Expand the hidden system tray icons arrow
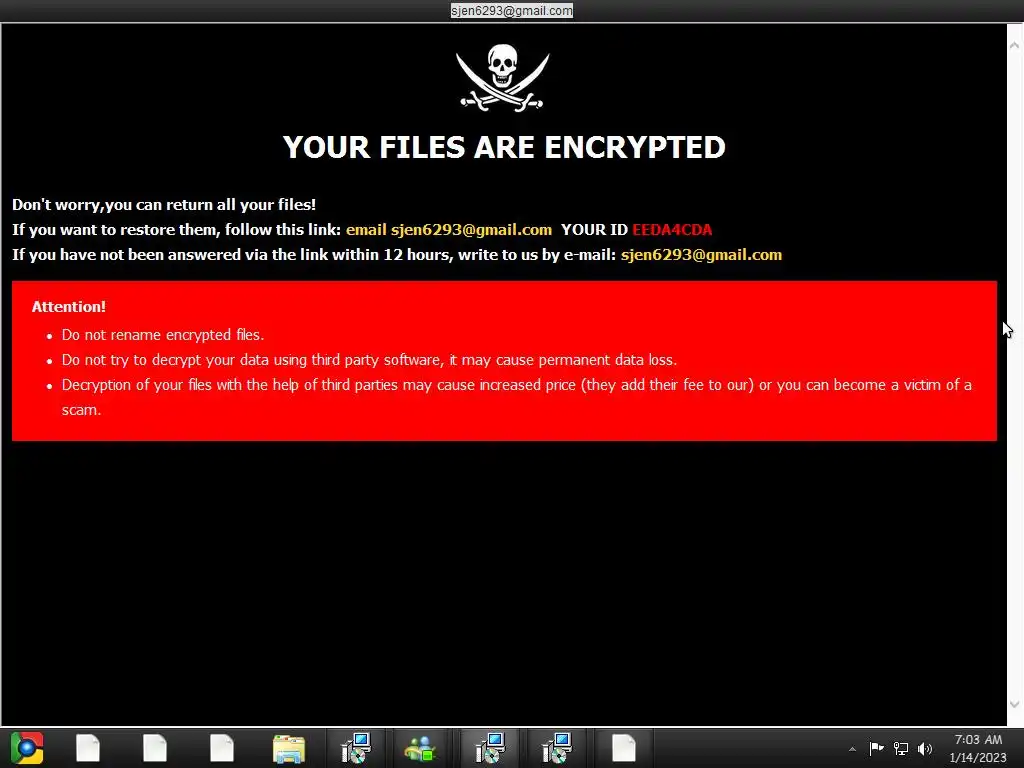Screen dimensions: 1024x768 (x=852, y=749)
